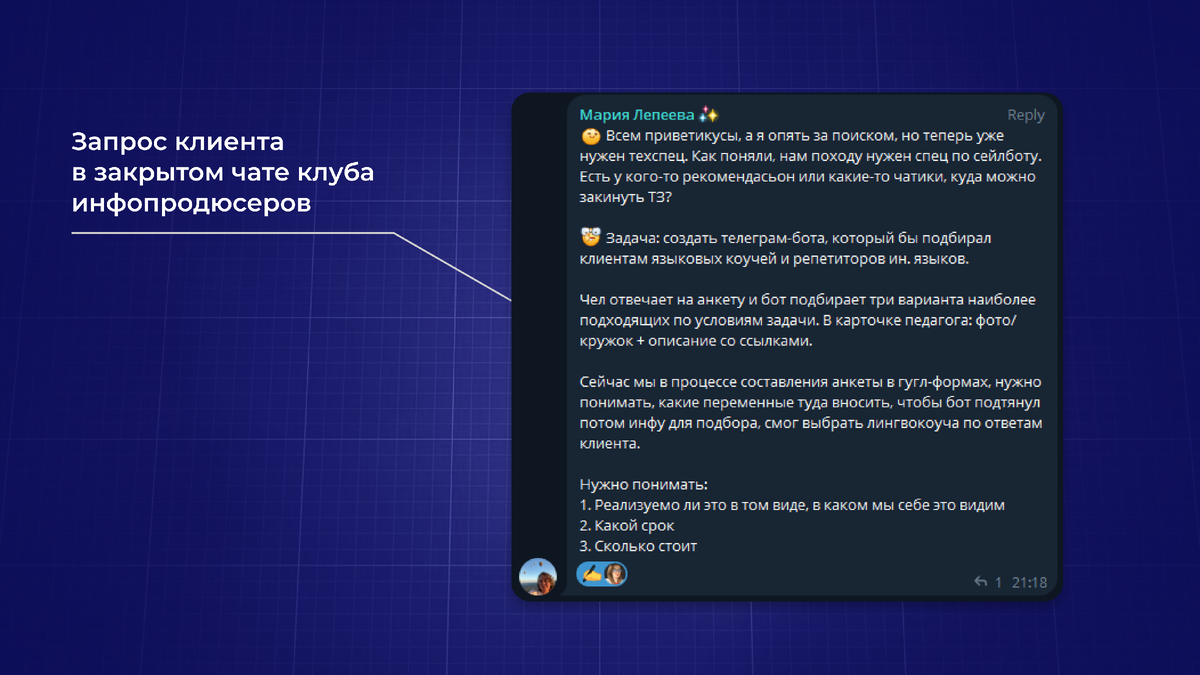
Task: Select the message bubble body
Action: pyautogui.click(x=800, y=350)
